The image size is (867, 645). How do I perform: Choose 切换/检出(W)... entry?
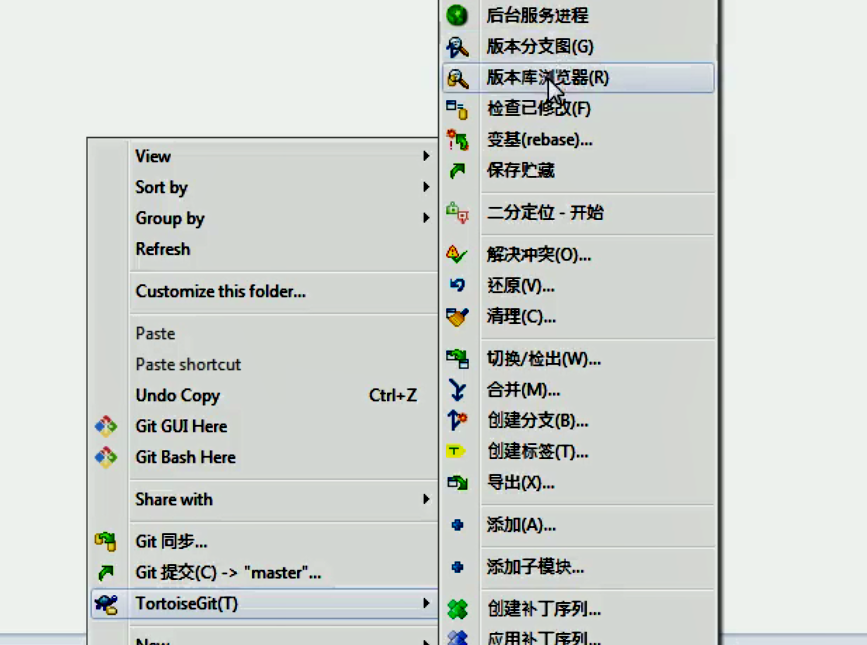click(x=578, y=359)
